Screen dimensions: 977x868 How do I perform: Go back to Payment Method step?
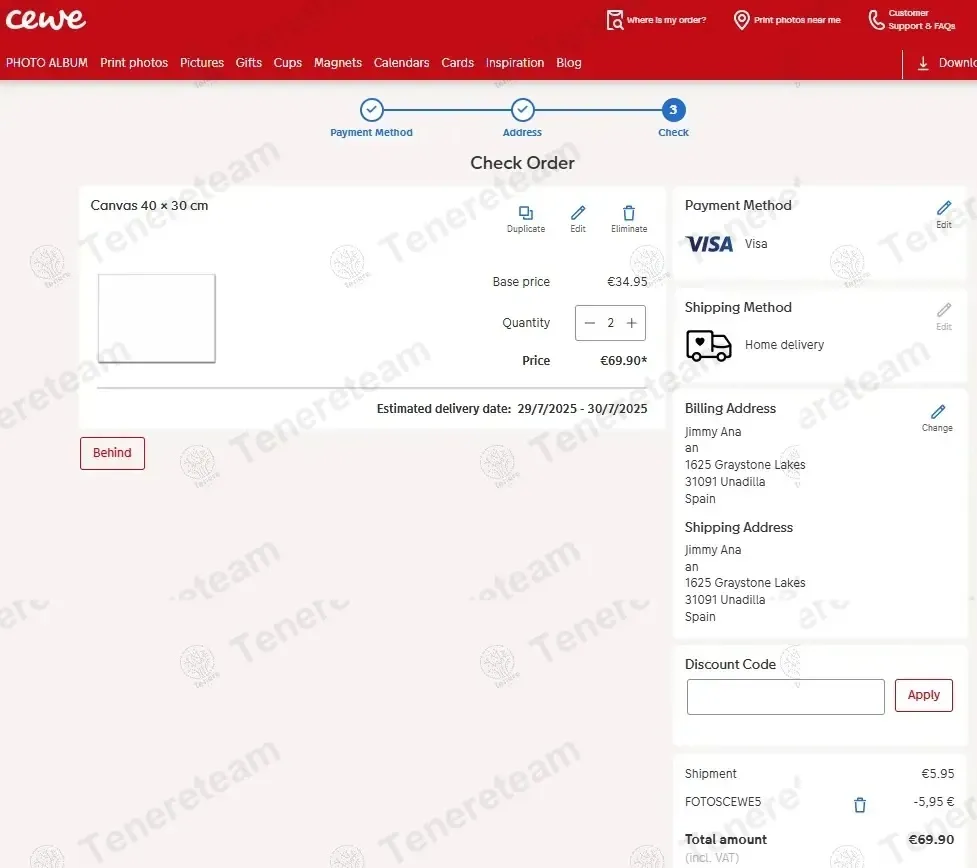[x=371, y=111]
